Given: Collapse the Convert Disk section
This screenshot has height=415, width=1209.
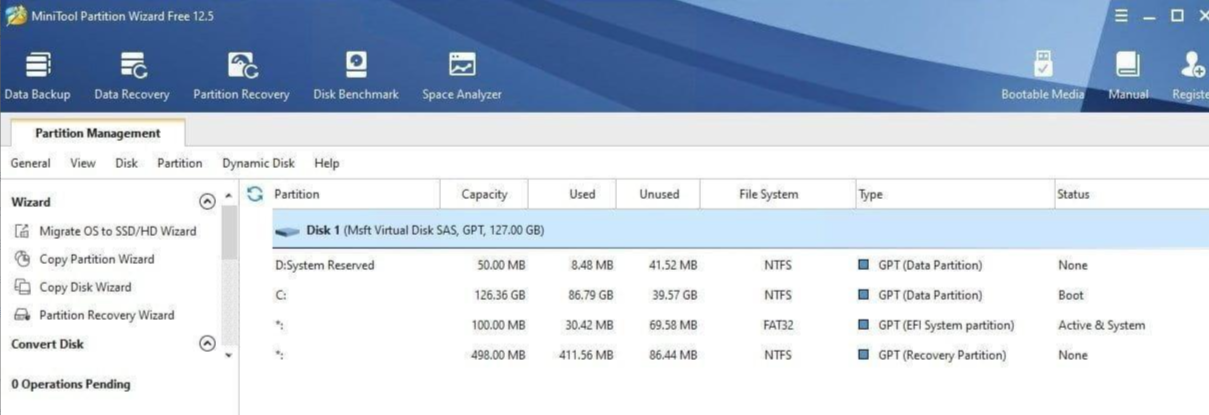Looking at the screenshot, I should [x=207, y=344].
